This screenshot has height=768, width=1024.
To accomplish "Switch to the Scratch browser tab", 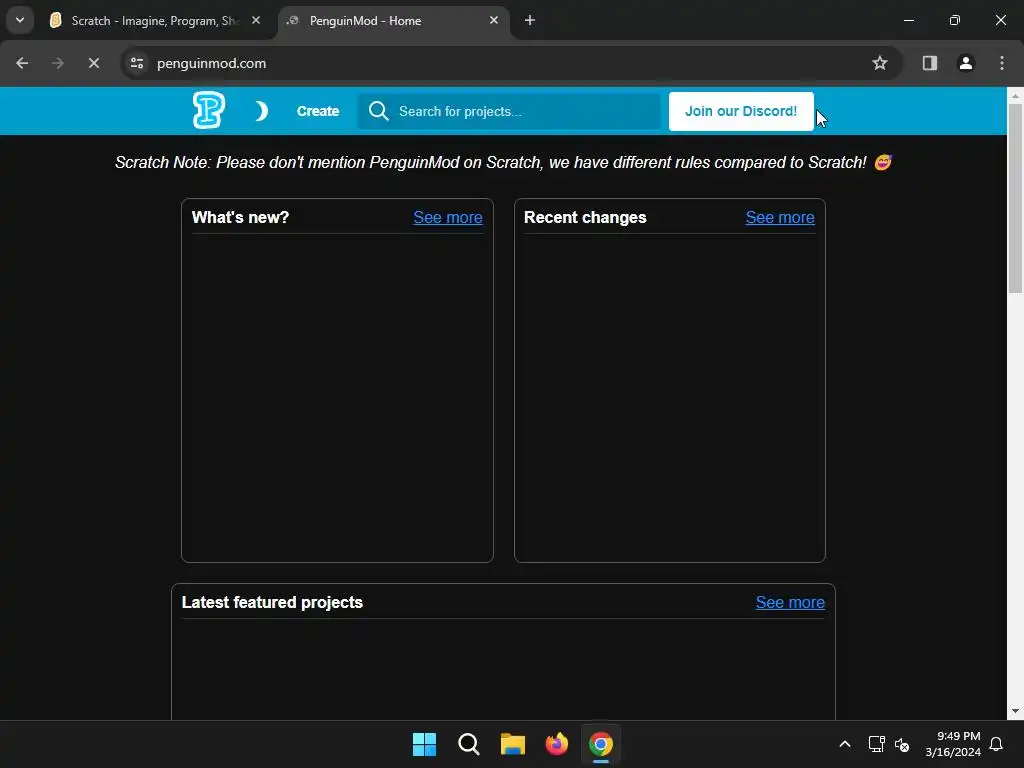I will coord(155,21).
